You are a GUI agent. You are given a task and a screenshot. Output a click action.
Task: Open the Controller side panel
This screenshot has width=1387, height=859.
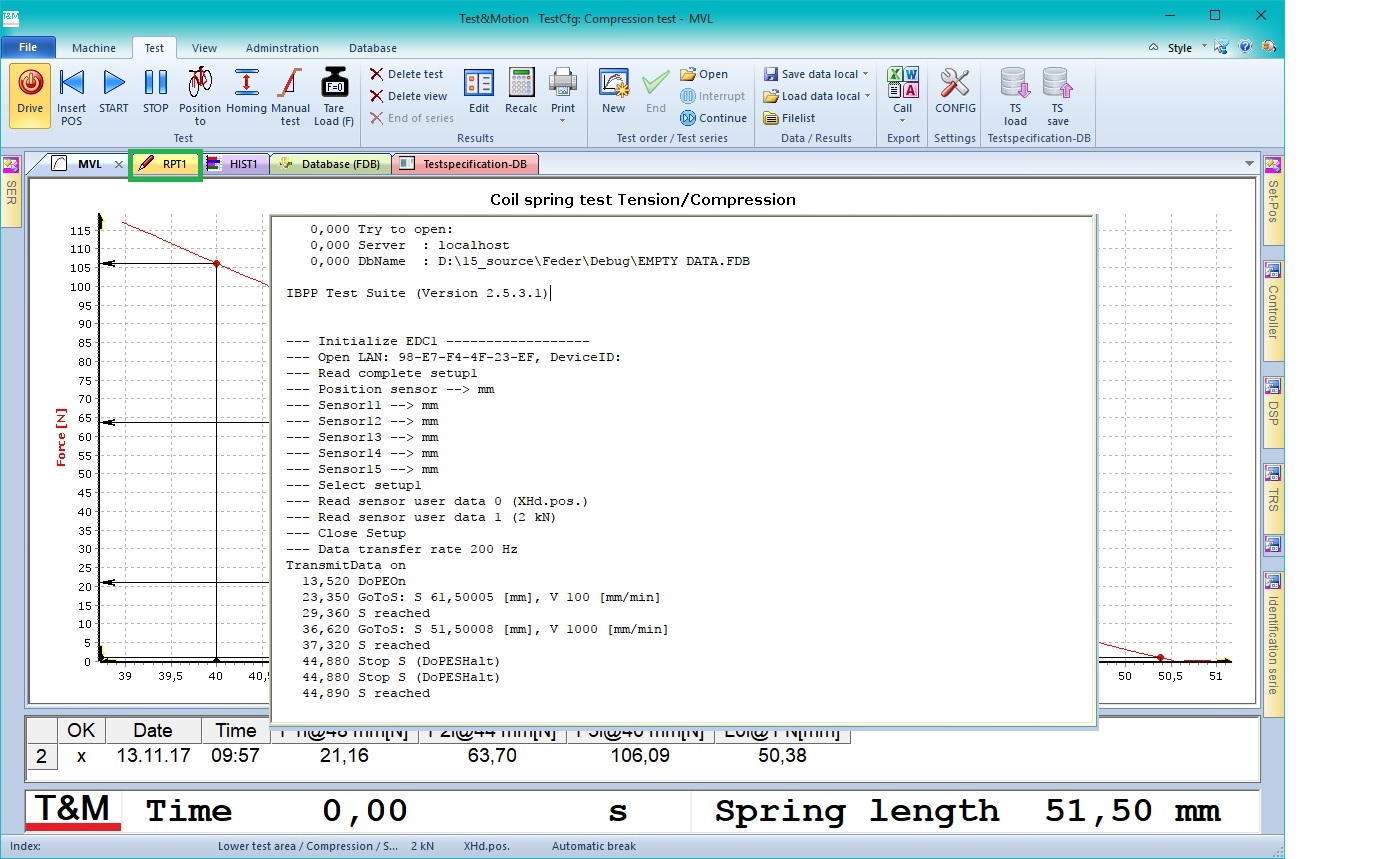(1273, 311)
